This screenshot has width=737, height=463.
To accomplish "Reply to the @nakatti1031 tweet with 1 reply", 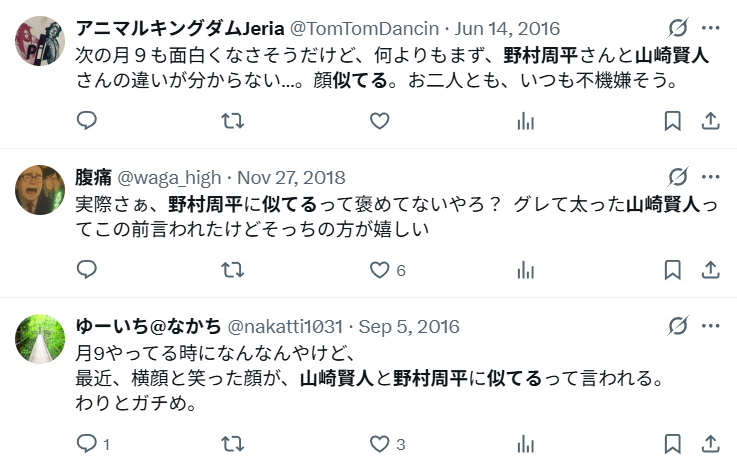I will click(93, 443).
